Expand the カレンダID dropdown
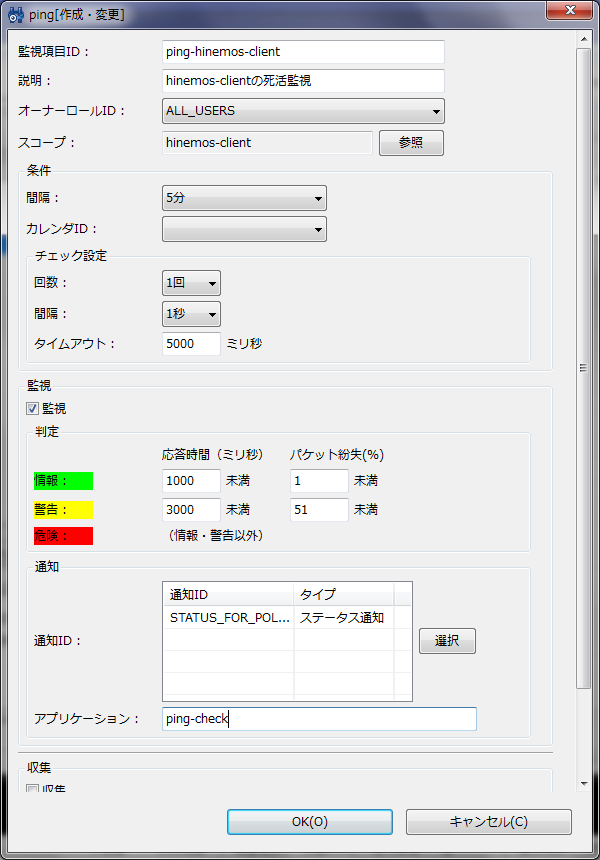The image size is (600, 860). (244, 229)
